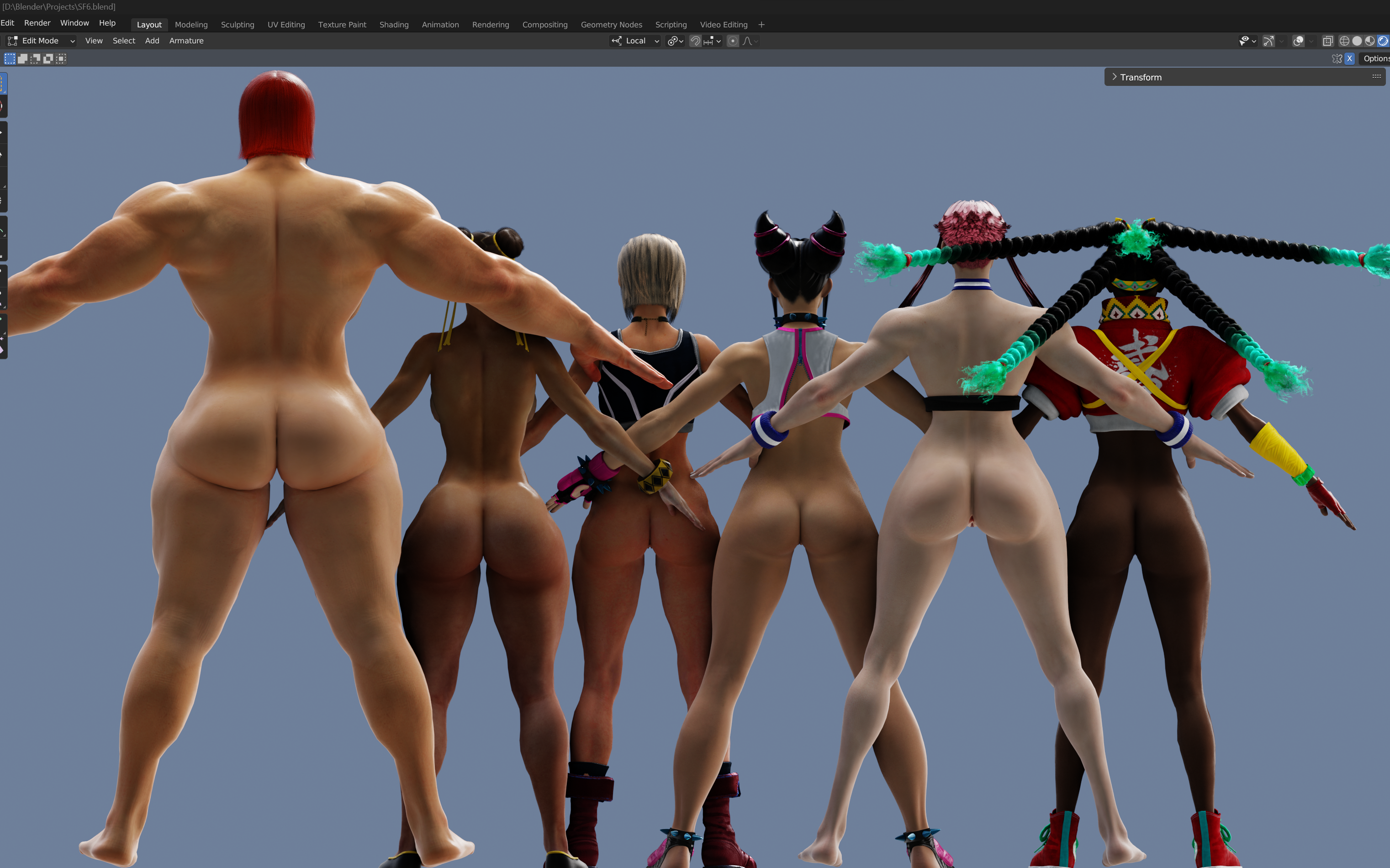Switch to the Scripting workspace tab

pos(671,25)
